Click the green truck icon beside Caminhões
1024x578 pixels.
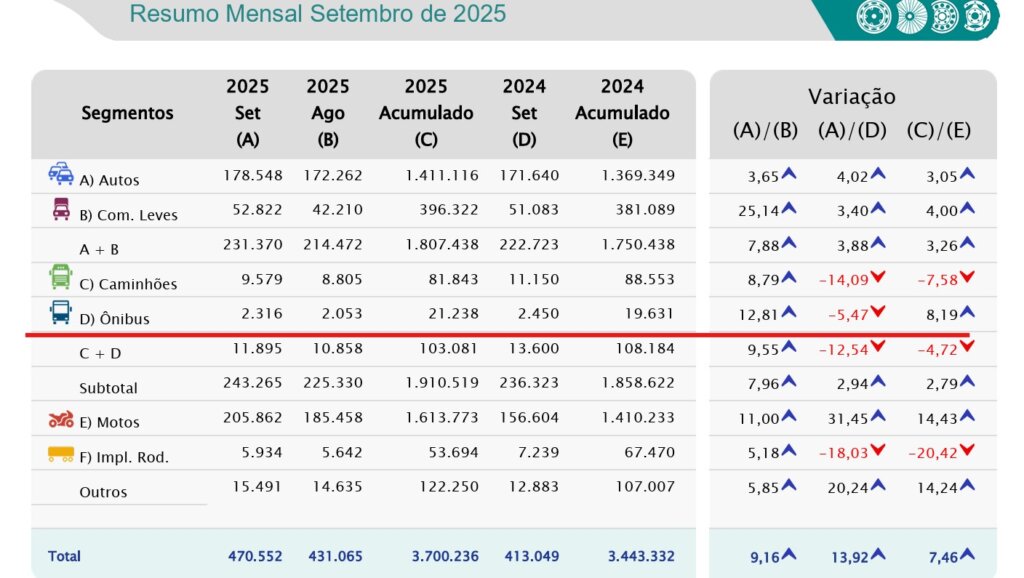[x=61, y=277]
